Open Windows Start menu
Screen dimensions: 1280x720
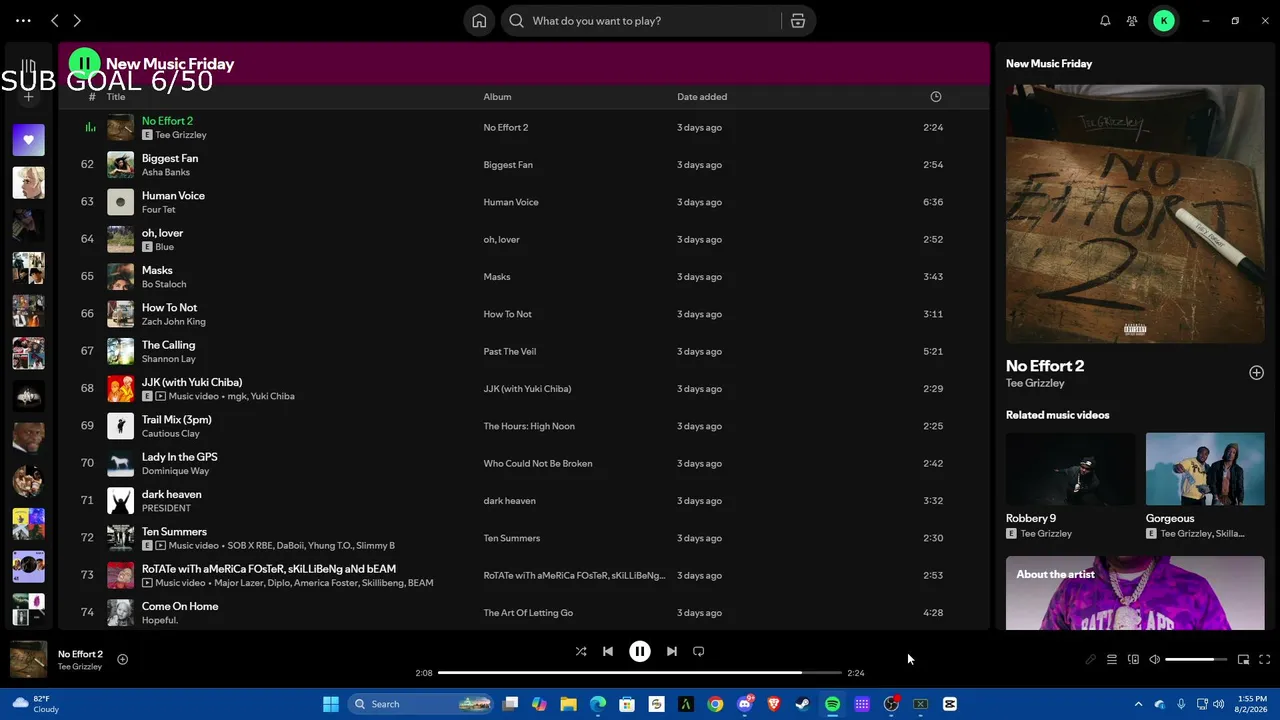pyautogui.click(x=331, y=704)
